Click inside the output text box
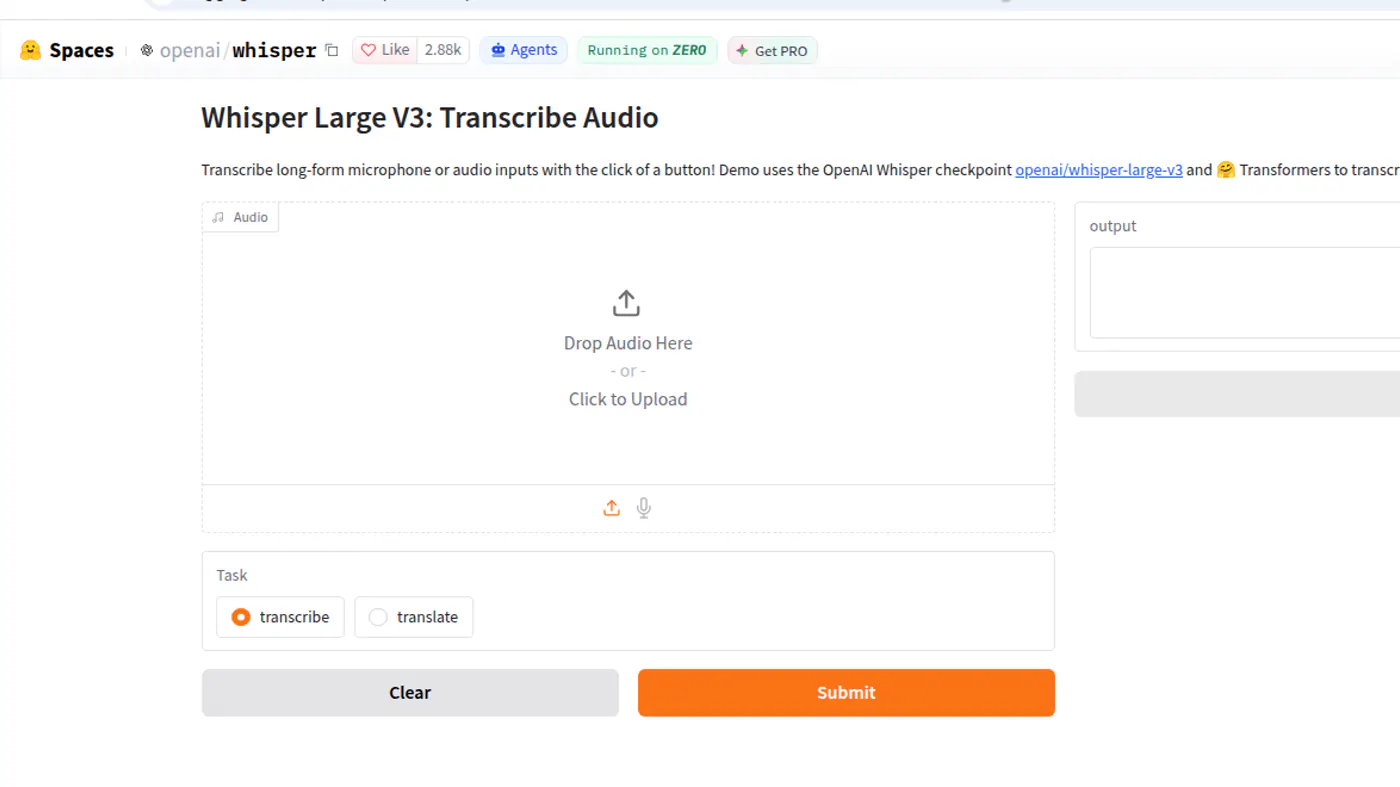This screenshot has width=1400, height=787. click(x=1244, y=293)
